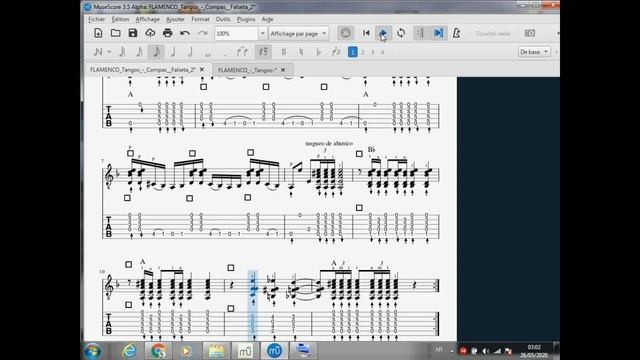The image size is (640, 360).
Task: Toggle the metronome icon
Action: [x=456, y=33]
